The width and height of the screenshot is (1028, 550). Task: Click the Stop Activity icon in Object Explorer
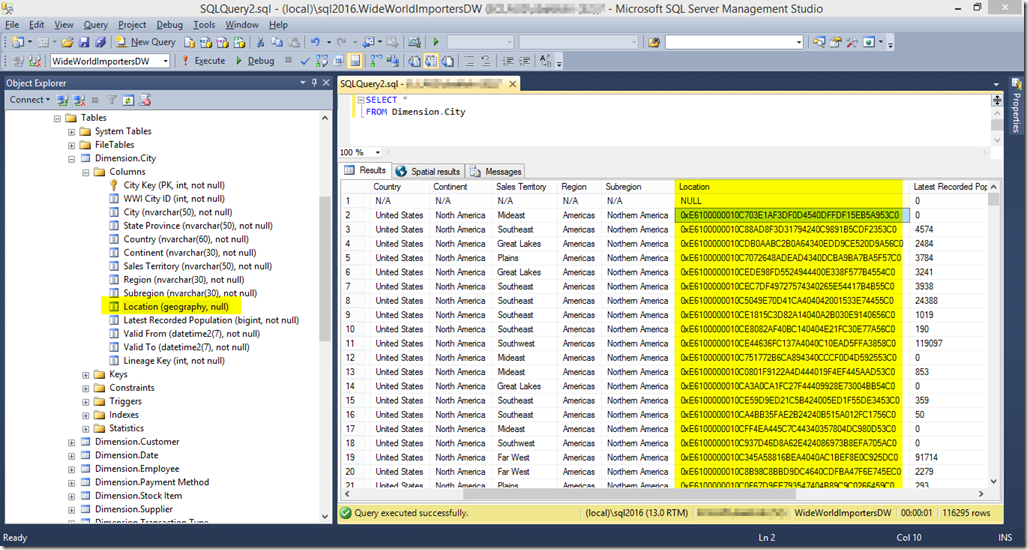pyautogui.click(x=96, y=100)
